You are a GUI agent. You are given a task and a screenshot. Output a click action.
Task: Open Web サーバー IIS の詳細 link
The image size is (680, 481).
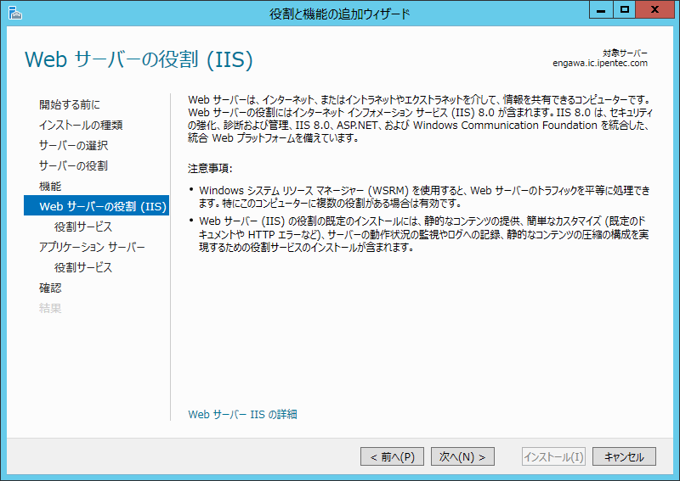pos(242,414)
